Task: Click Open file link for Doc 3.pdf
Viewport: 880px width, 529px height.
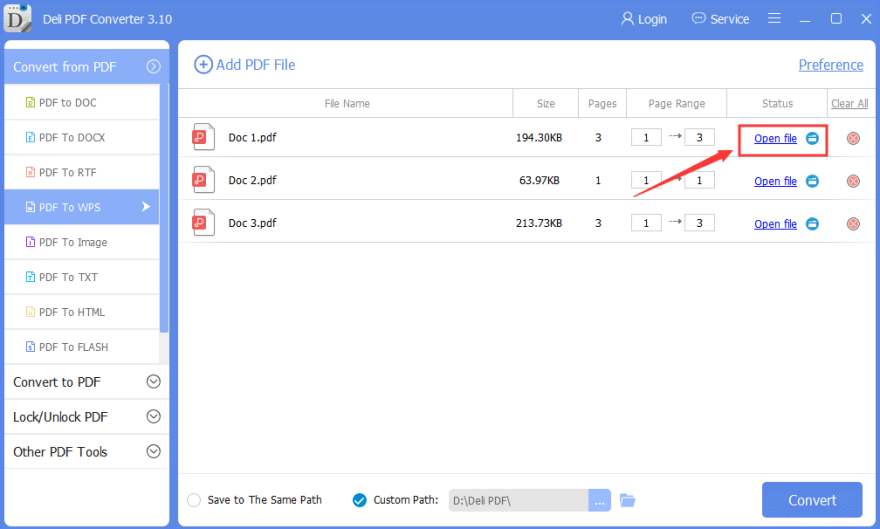Action: coord(775,224)
